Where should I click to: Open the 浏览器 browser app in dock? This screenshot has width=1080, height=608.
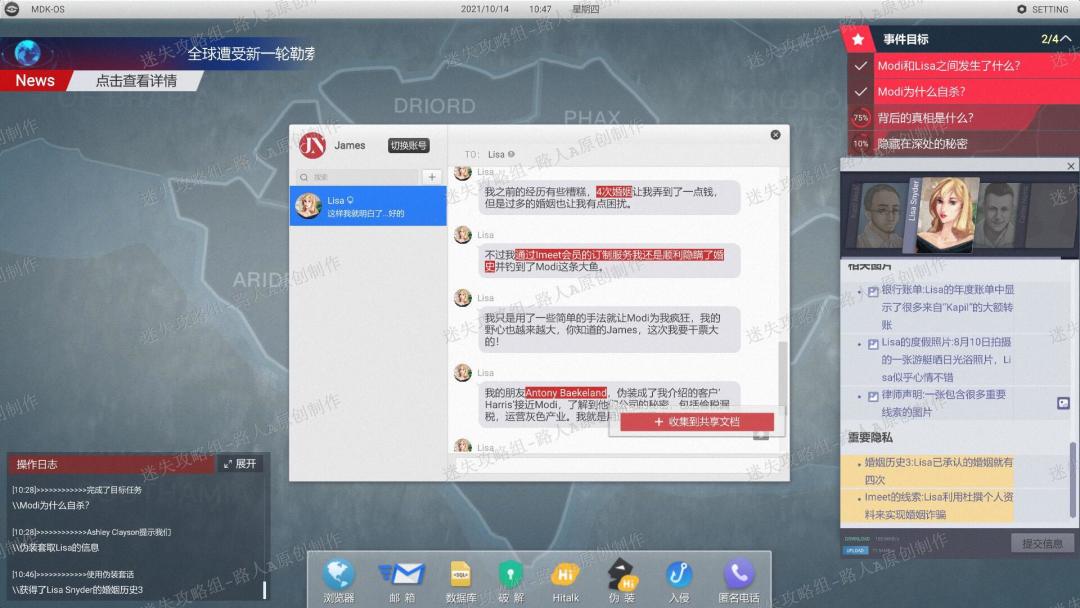coord(339,578)
